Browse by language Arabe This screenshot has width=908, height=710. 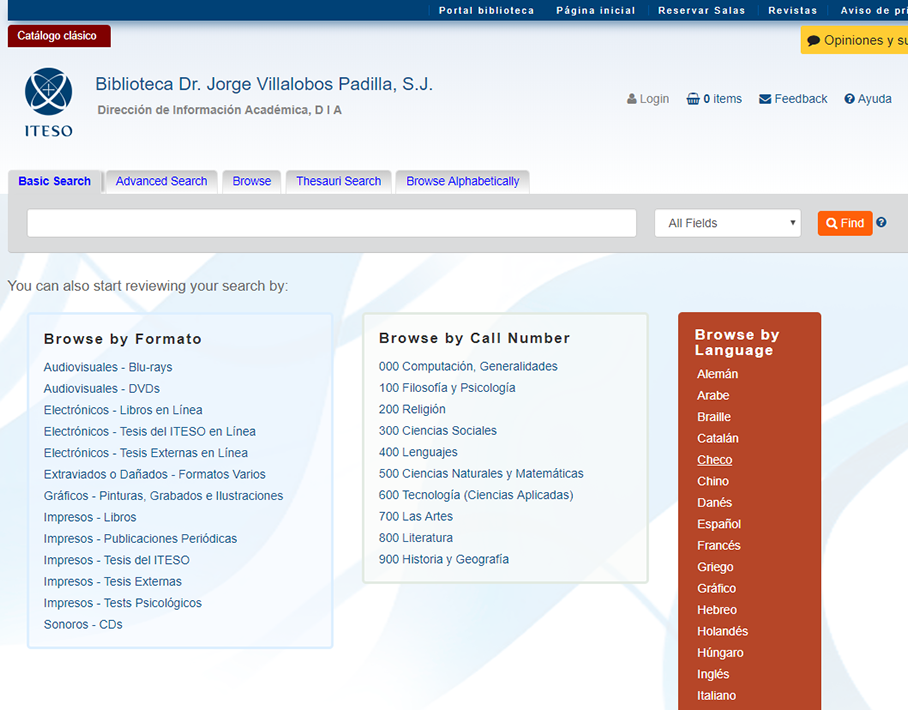713,396
